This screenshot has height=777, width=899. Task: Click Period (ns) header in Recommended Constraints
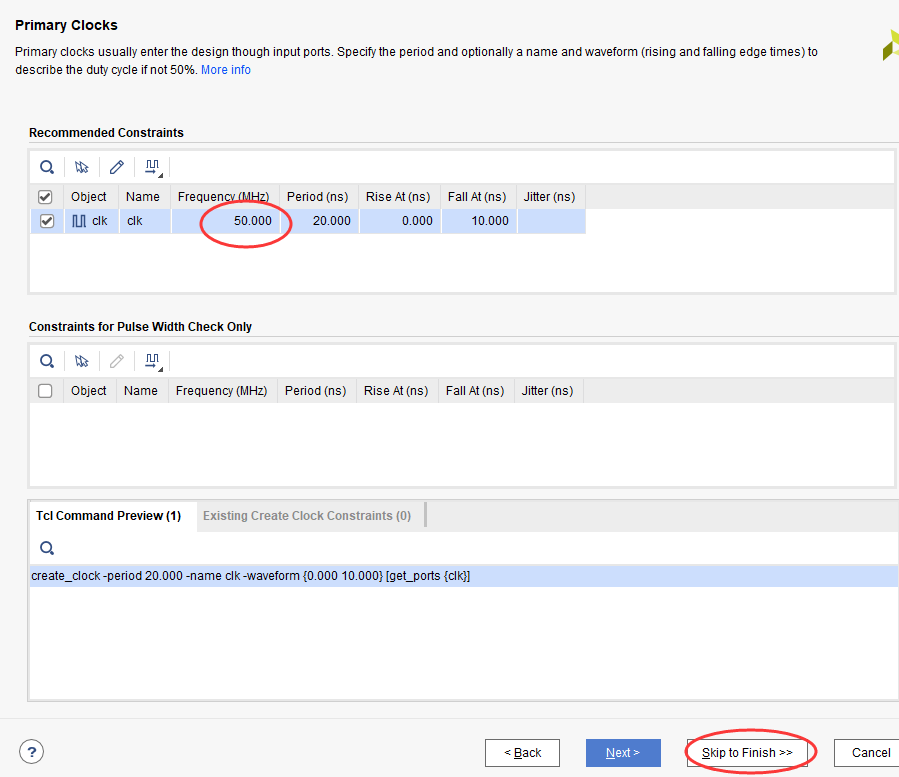(319, 197)
